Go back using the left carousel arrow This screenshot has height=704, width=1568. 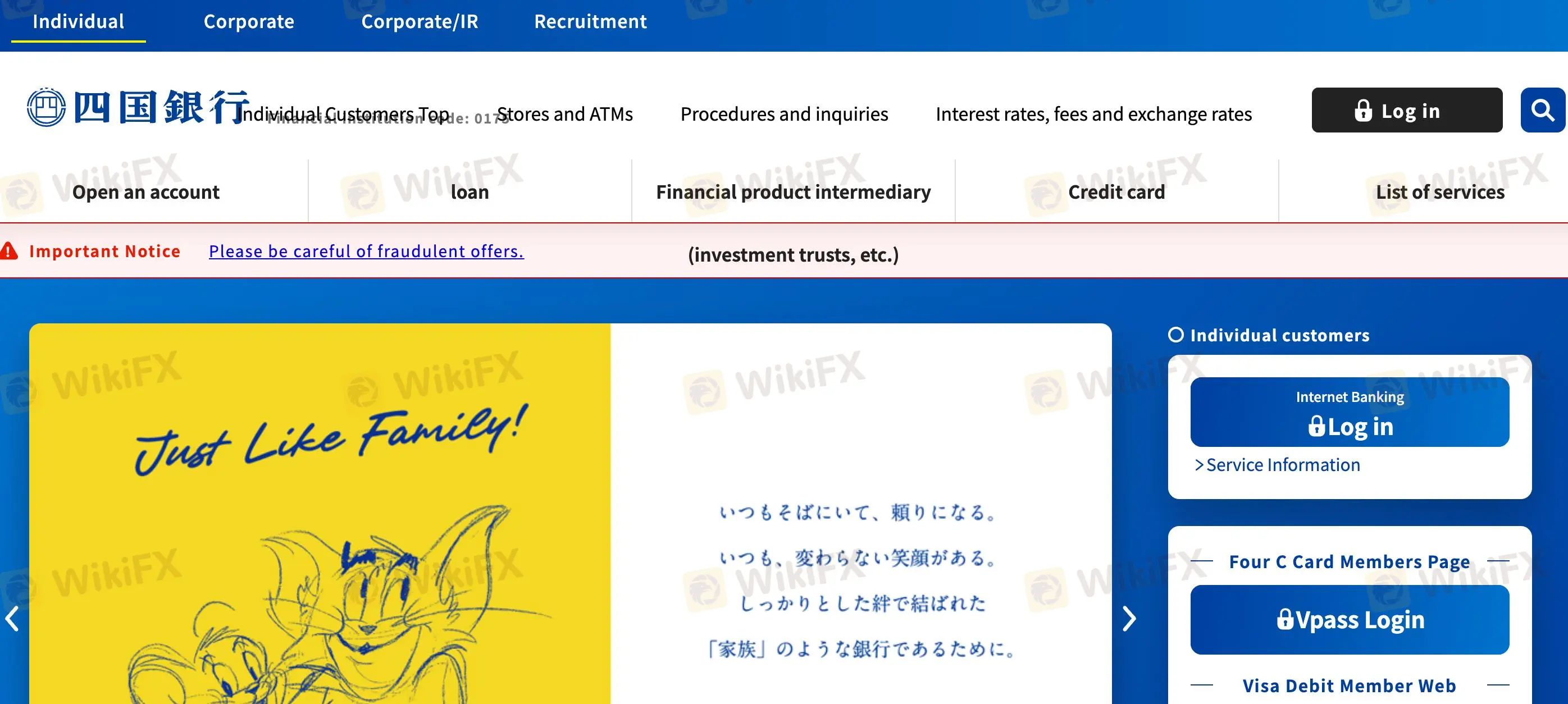[x=13, y=619]
